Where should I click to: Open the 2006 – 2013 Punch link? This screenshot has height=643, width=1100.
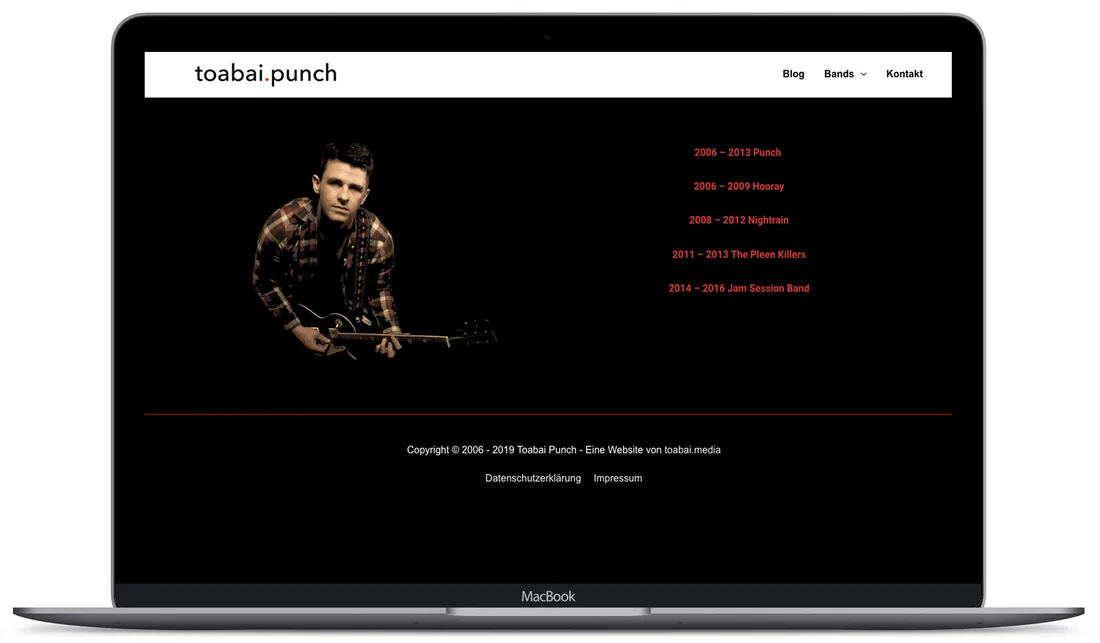(737, 152)
